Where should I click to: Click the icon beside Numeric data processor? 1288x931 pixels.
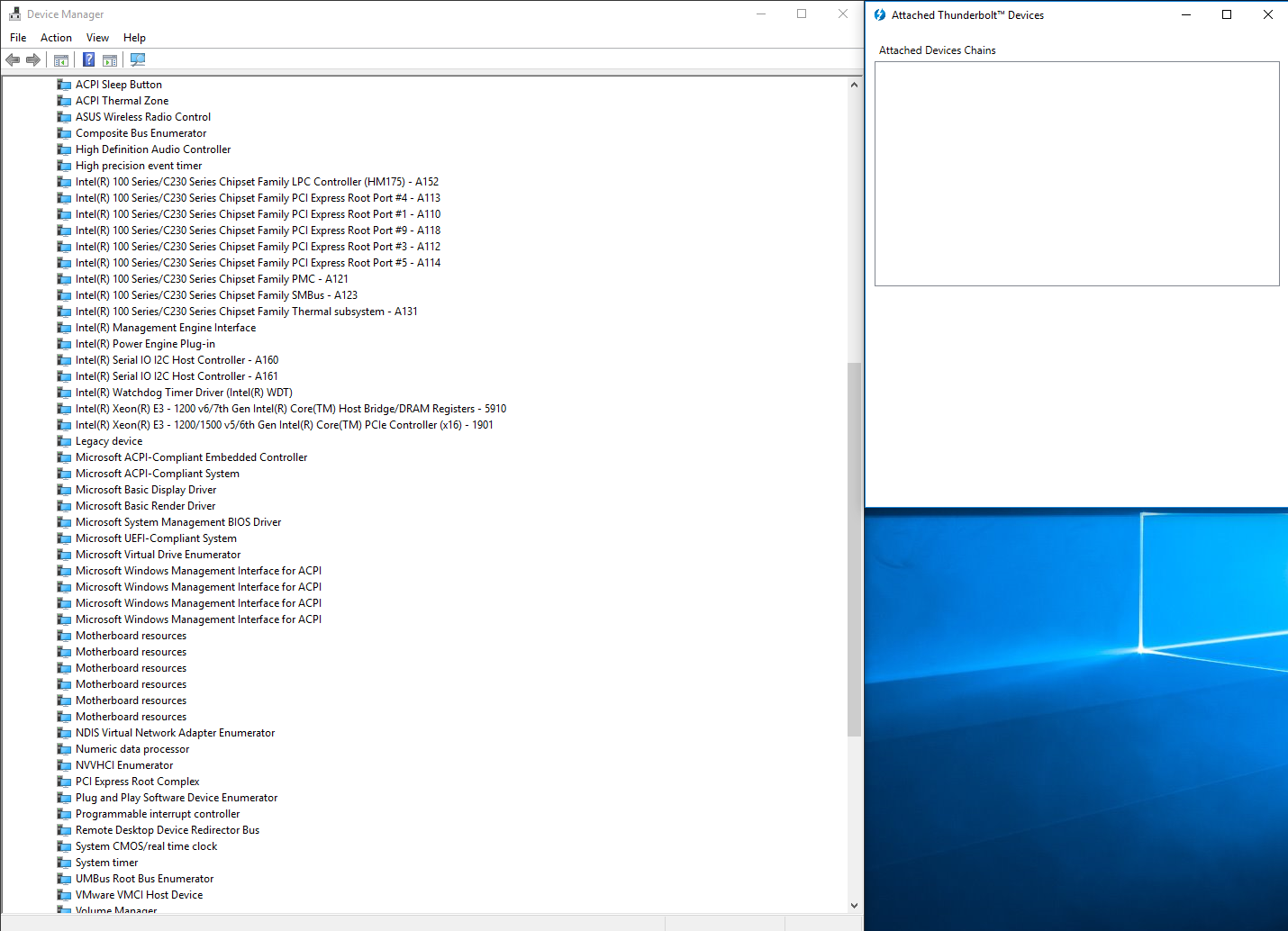click(64, 749)
